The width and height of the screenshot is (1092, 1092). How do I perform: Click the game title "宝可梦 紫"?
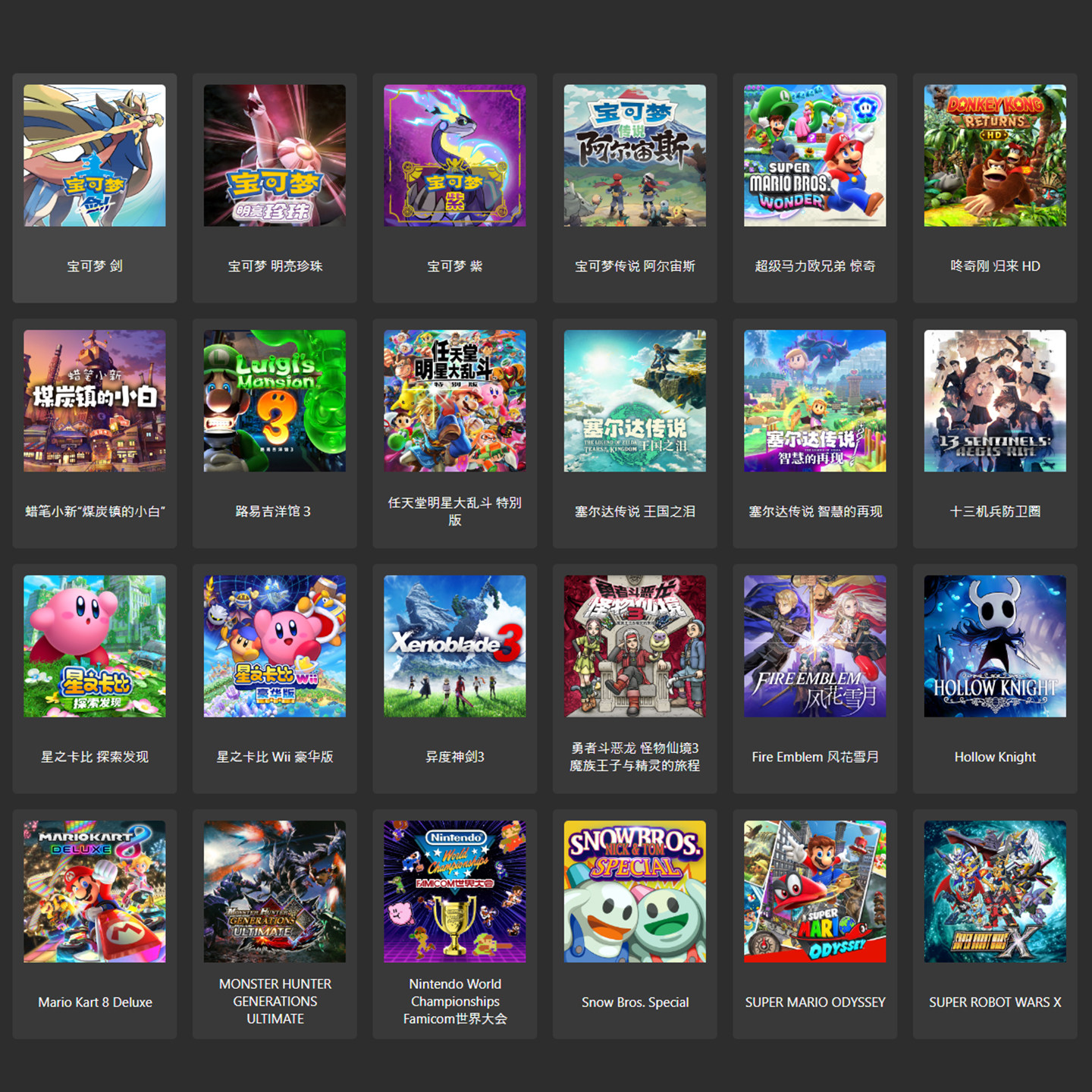tap(455, 266)
